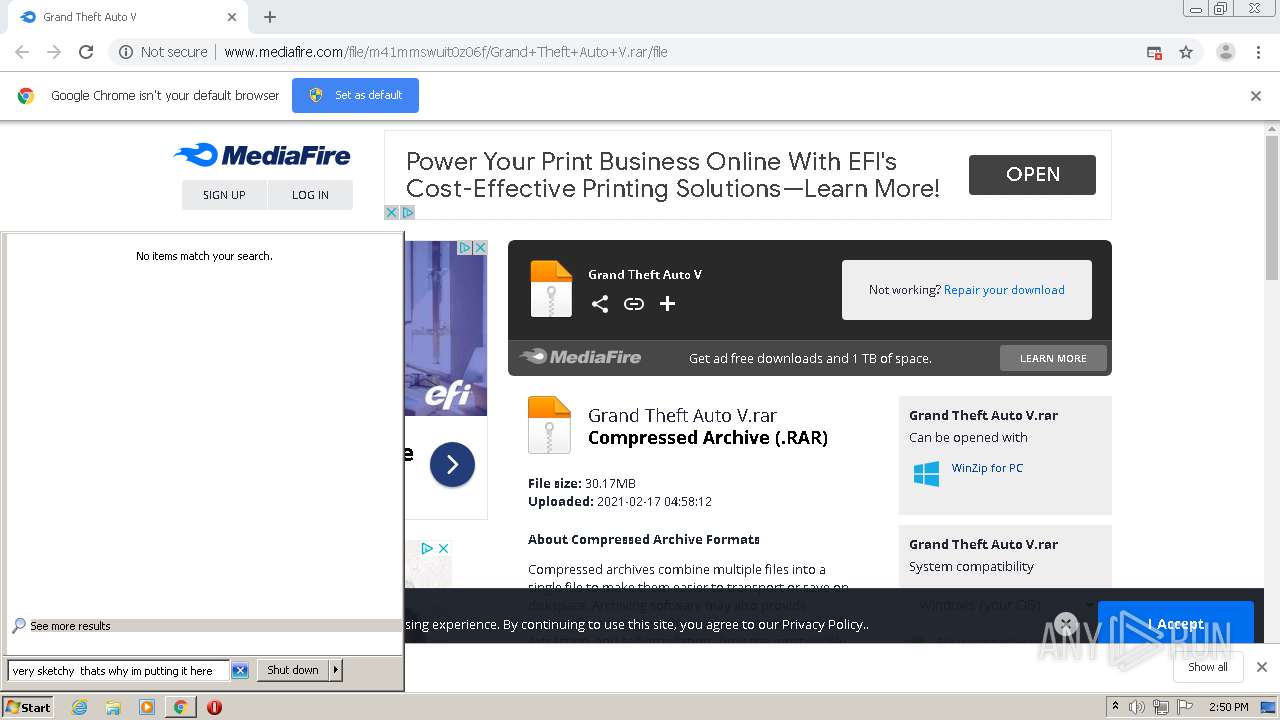Open File Explorer from taskbar
Image resolution: width=1280 pixels, height=720 pixels.
coord(113,707)
